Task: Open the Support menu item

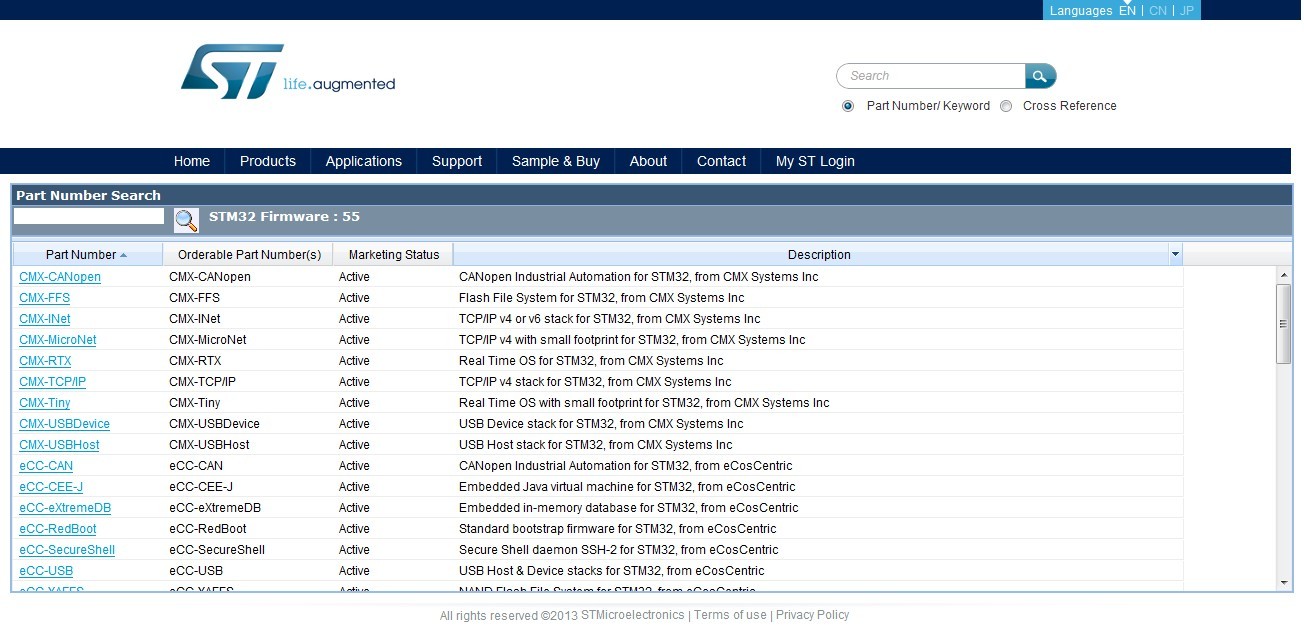Action: 457,161
